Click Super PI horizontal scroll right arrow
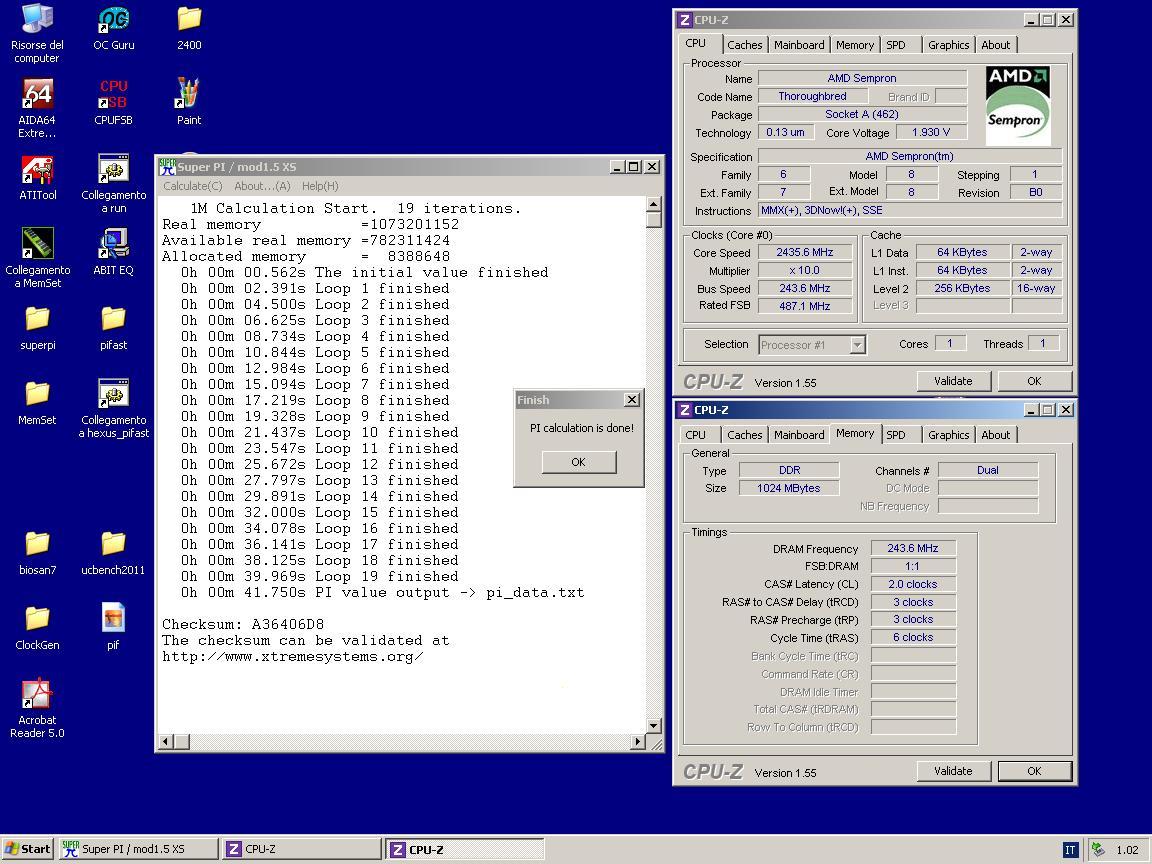Viewport: 1152px width, 864px height. [638, 742]
